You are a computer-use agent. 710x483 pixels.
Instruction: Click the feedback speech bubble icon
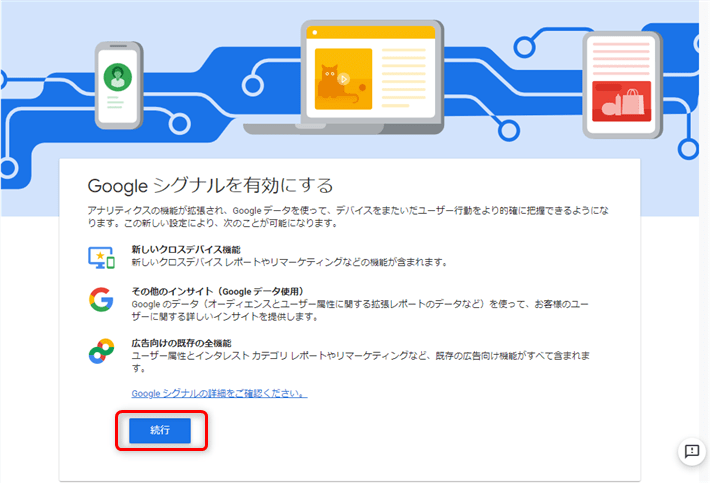tap(691, 451)
